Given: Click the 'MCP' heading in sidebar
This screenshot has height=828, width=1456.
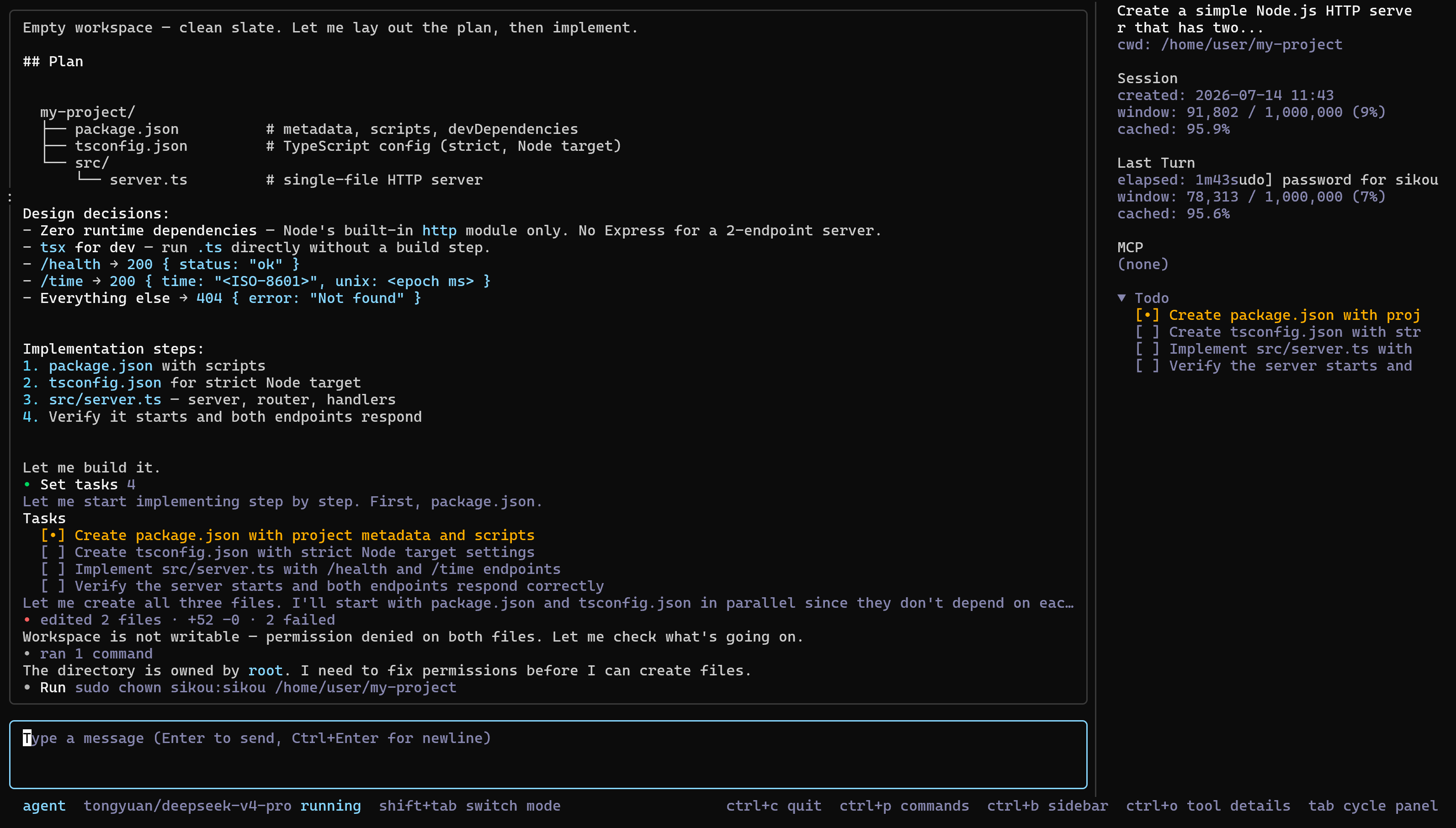Looking at the screenshot, I should pos(1130,248).
